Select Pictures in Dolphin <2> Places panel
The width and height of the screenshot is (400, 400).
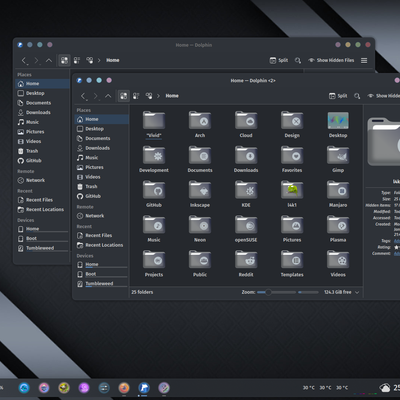tap(102, 167)
